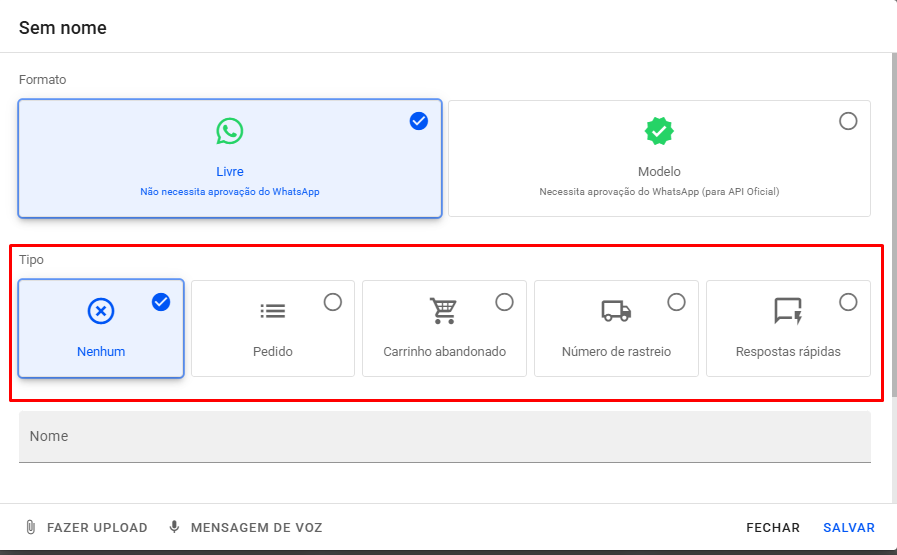Click the chat lightning icon for Respostas rápidas
The width and height of the screenshot is (897, 555).
788,311
